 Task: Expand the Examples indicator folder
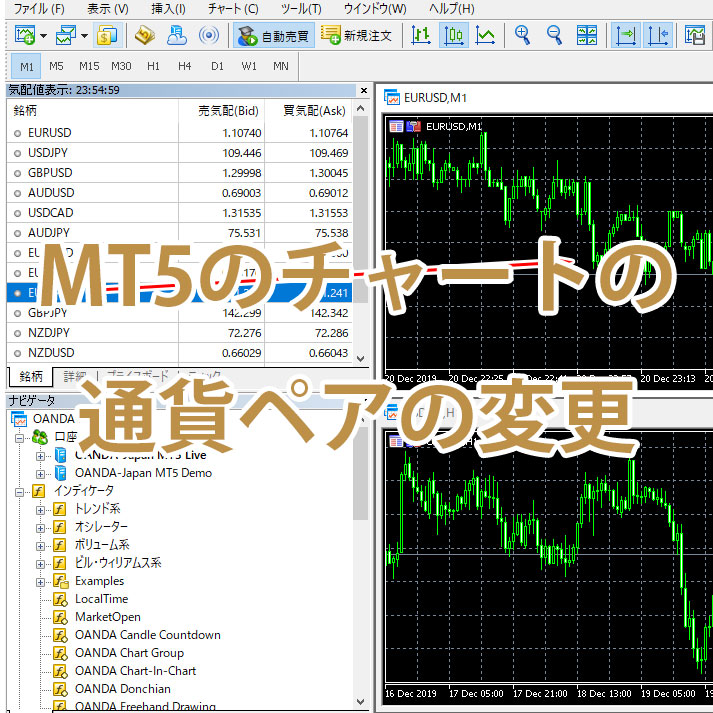click(40, 582)
